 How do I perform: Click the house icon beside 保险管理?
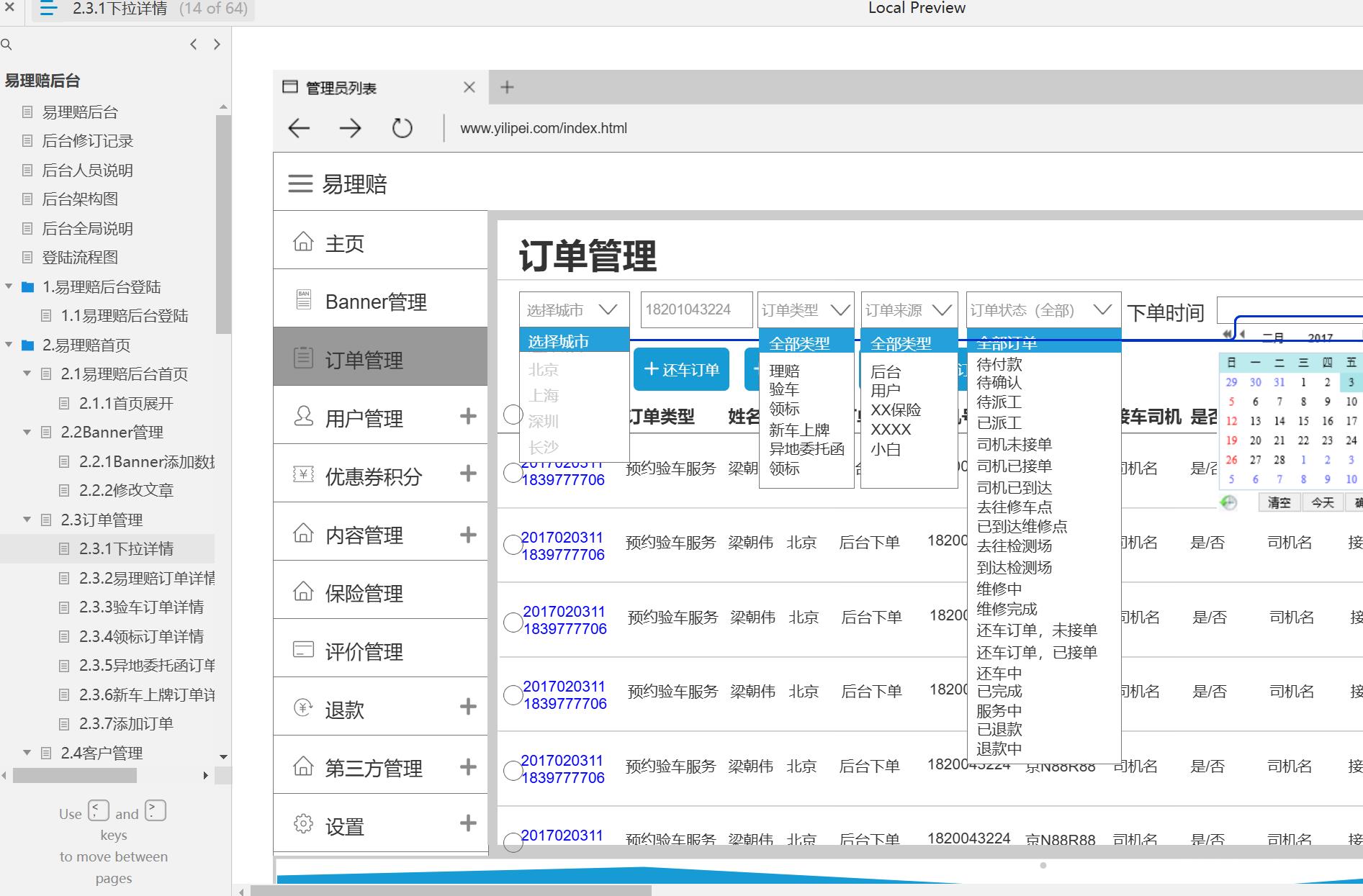[303, 592]
